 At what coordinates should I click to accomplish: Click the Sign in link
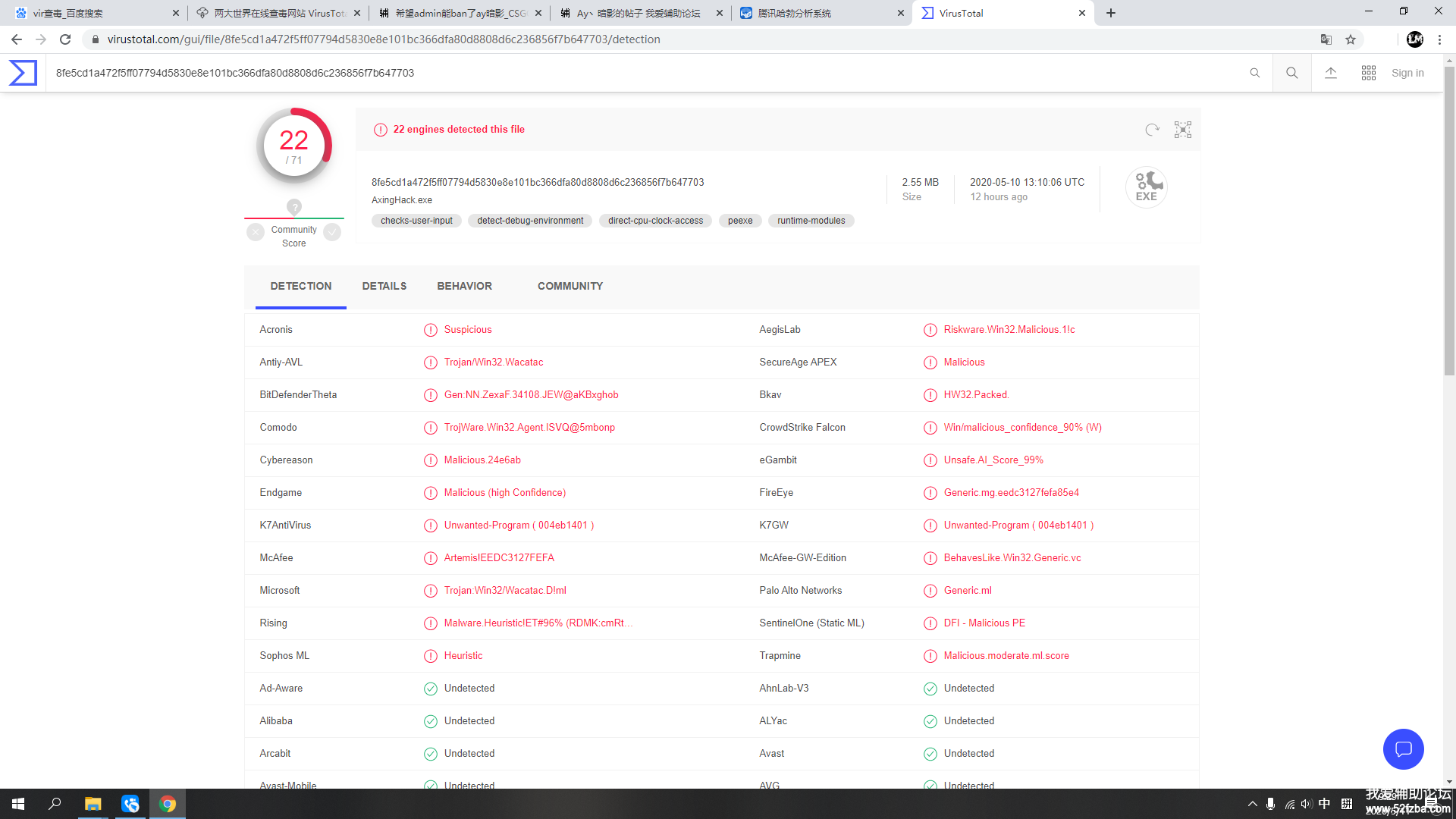click(1407, 73)
